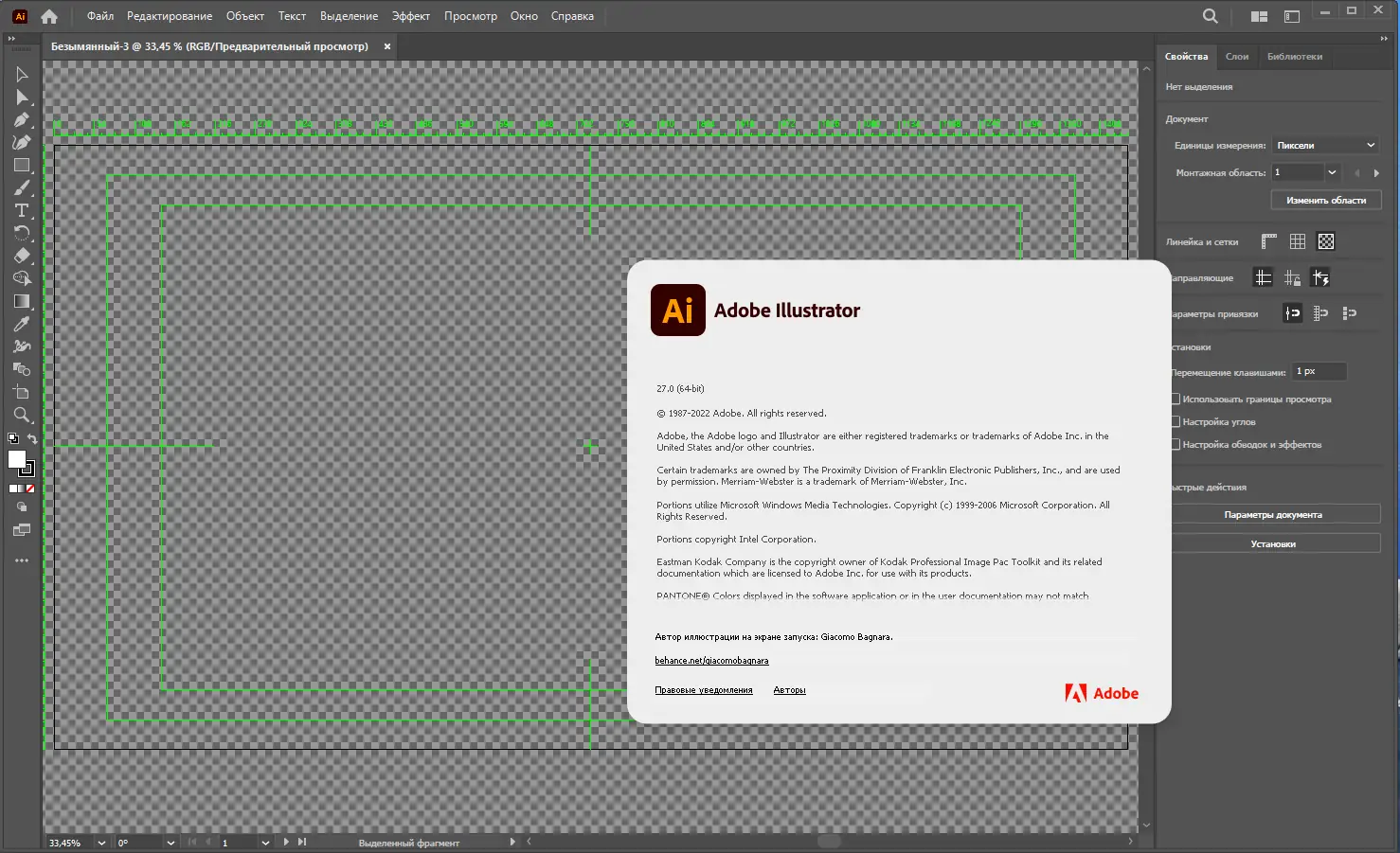Swap fill and stroke colors
The width and height of the screenshot is (1400, 853).
point(32,438)
